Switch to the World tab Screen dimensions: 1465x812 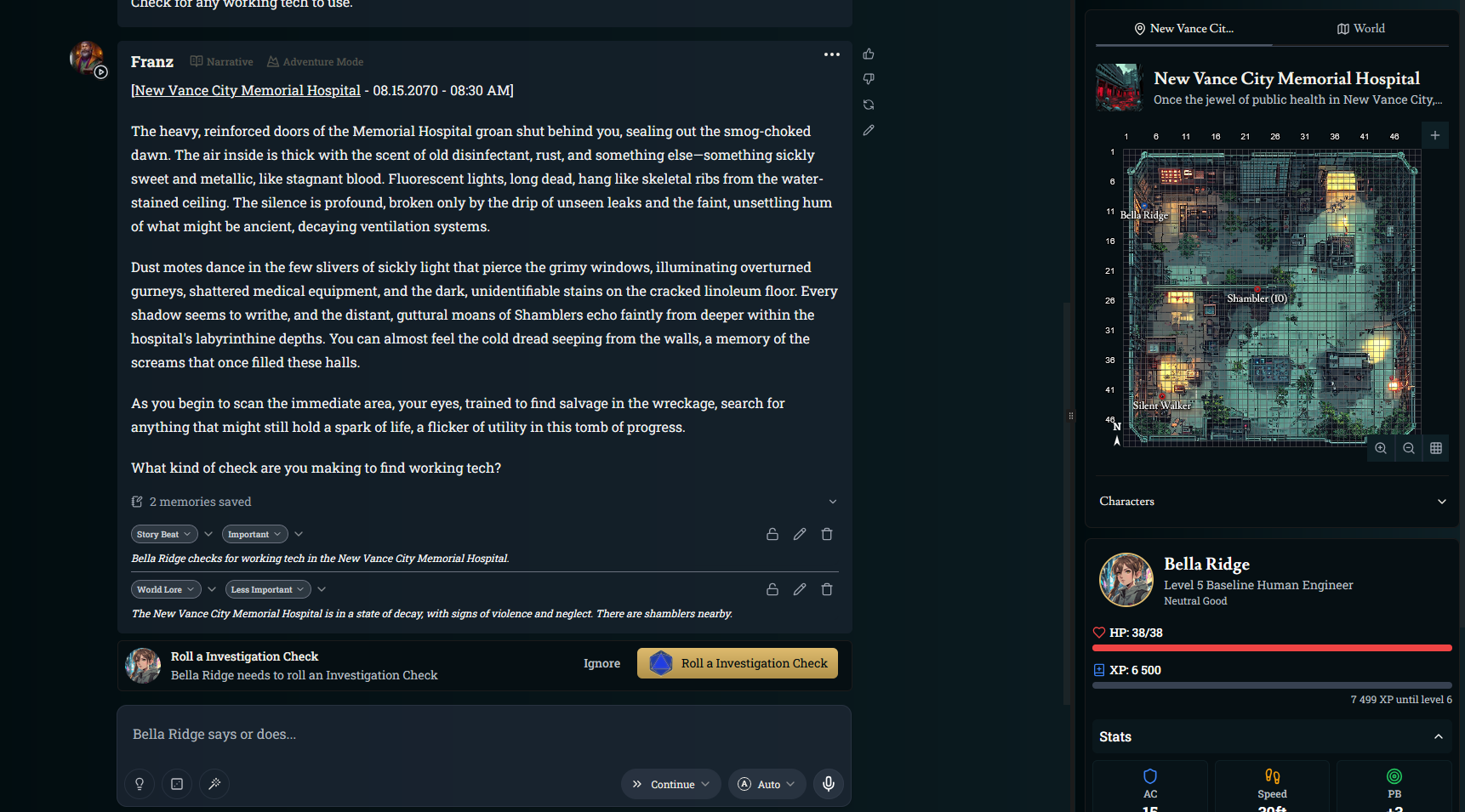coord(1361,29)
